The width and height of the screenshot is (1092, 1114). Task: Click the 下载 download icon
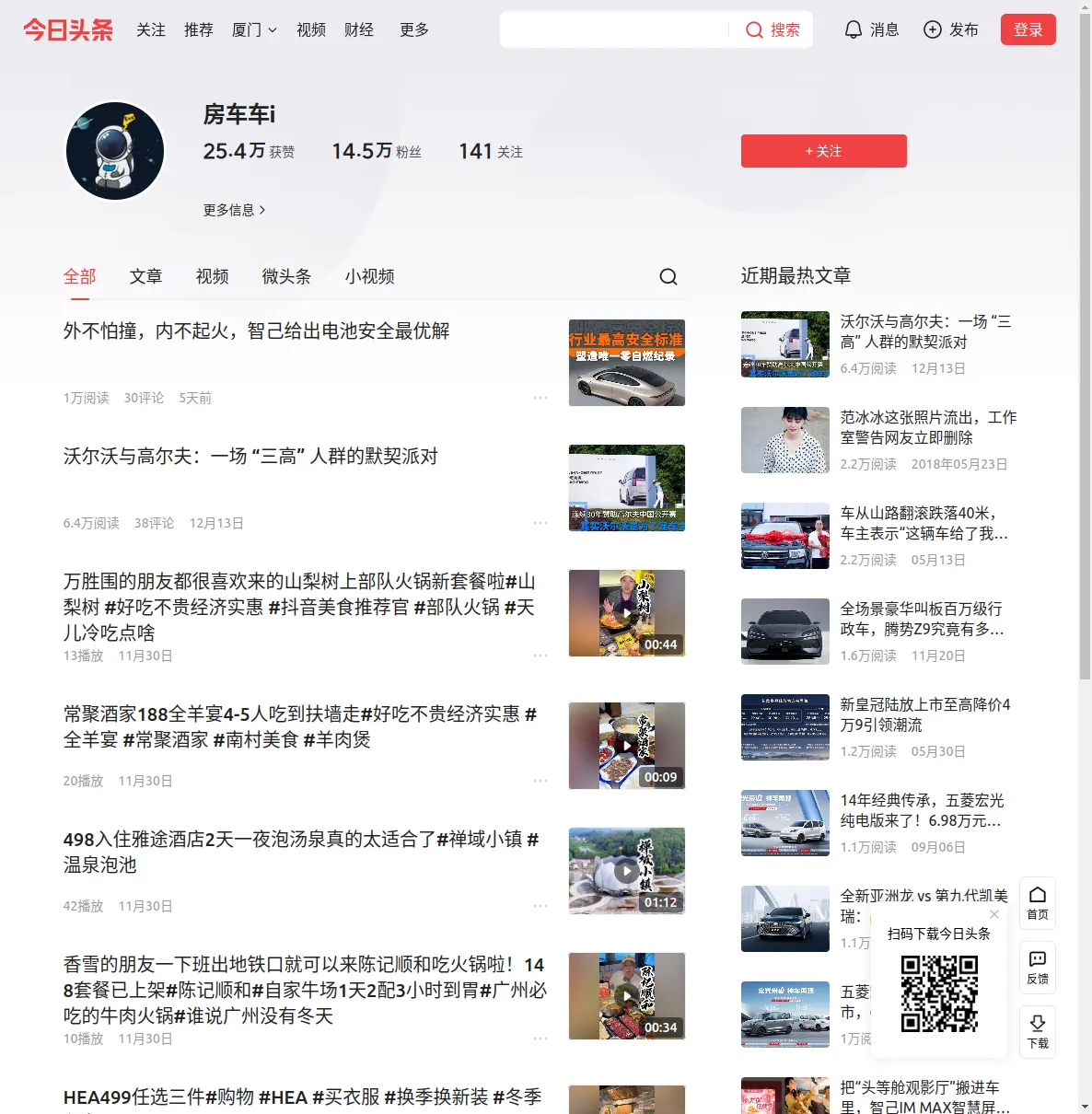pos(1038,1032)
